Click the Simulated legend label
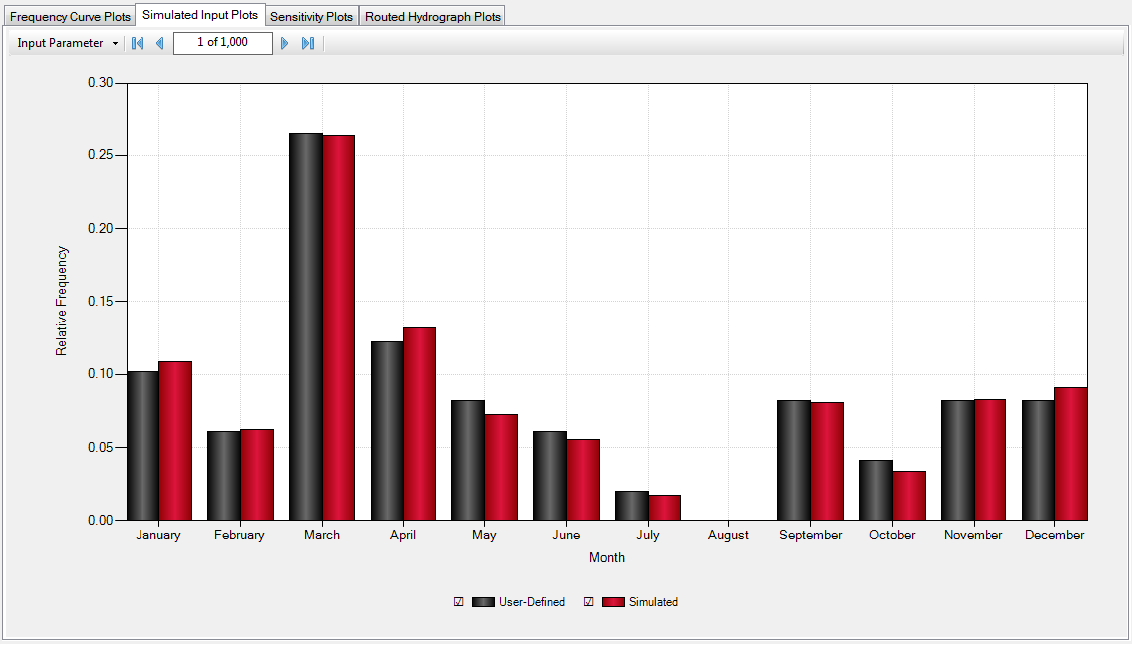The image size is (1132, 645). 652,601
